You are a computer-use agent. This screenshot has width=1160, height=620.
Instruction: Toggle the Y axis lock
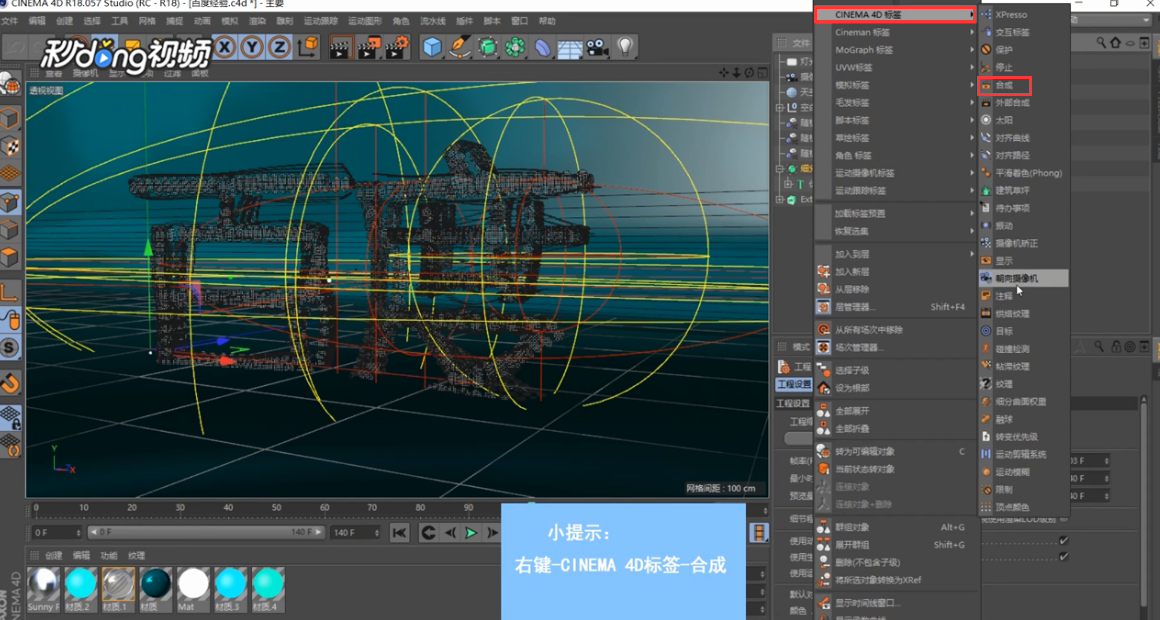pos(252,47)
